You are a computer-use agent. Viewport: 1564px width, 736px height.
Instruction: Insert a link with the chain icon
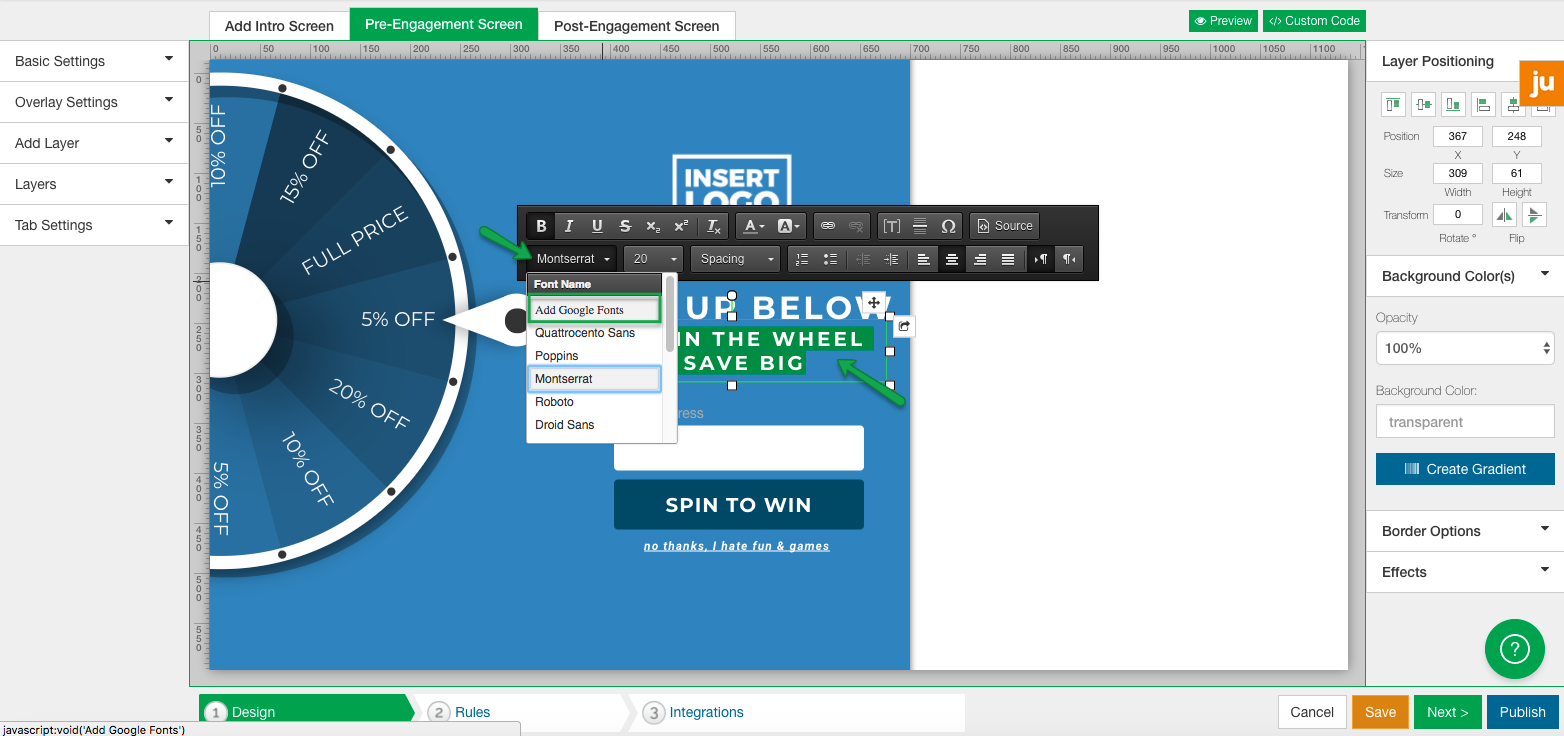tap(828, 226)
